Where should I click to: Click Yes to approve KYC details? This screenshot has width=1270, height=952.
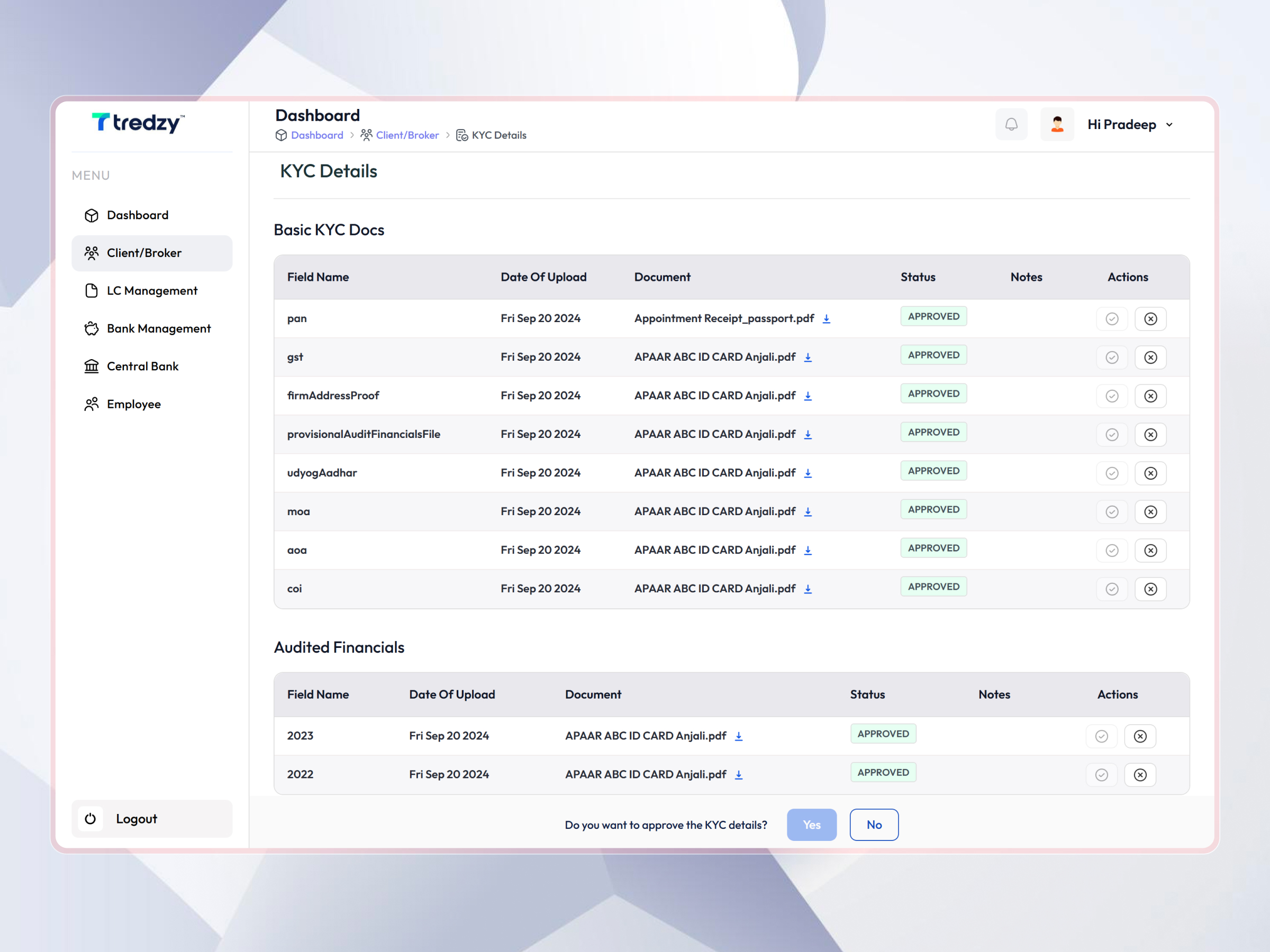coord(811,825)
